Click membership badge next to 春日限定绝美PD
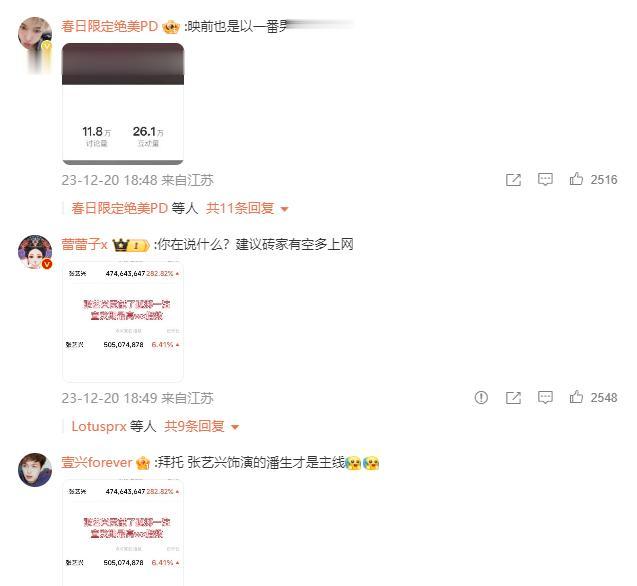Viewport: 637px width, 586px height. [171, 27]
